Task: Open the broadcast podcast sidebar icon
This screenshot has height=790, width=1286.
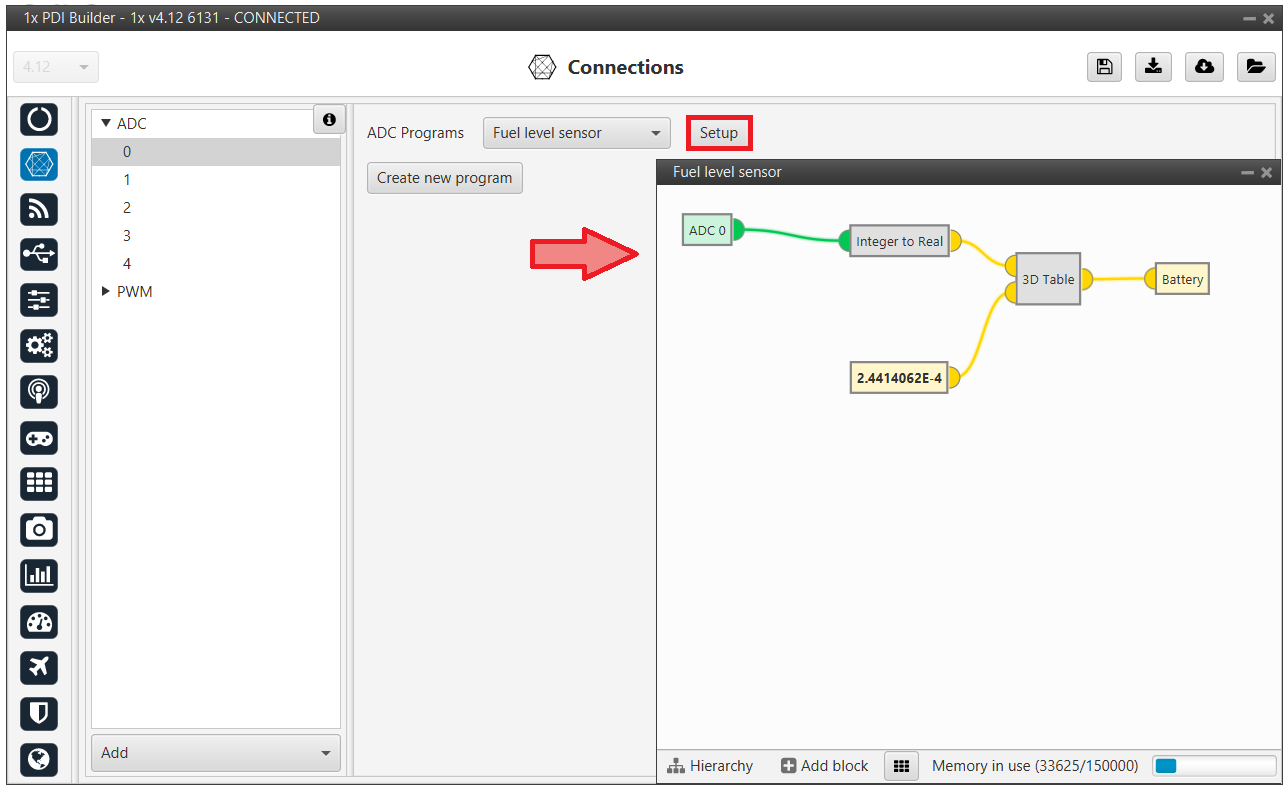Action: [39, 392]
